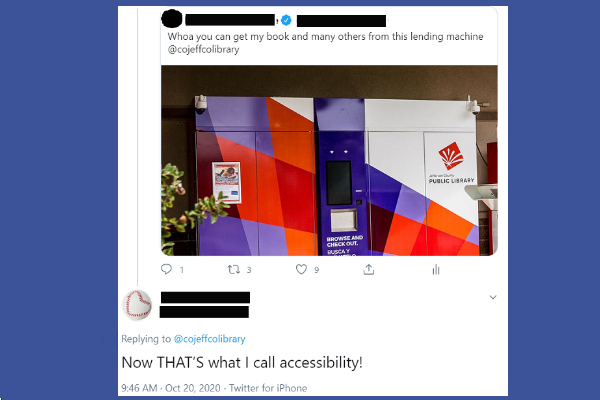Open the @cojeffcolibrary link in Replying to
The height and width of the screenshot is (400, 600).
[x=209, y=339]
